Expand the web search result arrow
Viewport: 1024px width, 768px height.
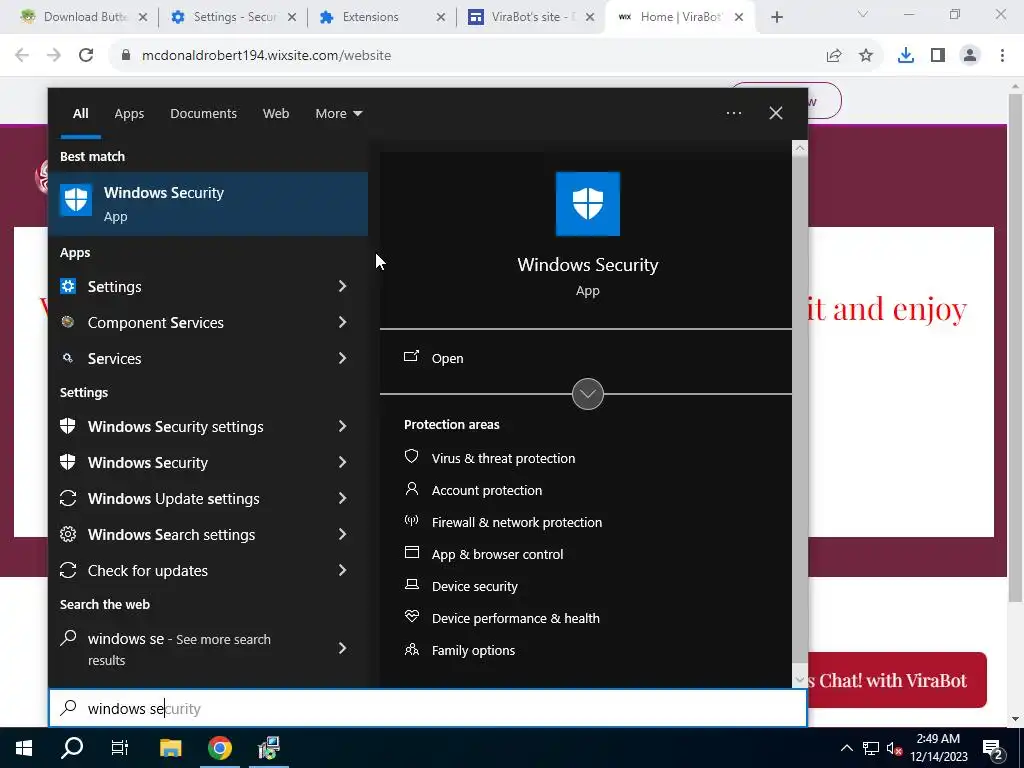342,648
